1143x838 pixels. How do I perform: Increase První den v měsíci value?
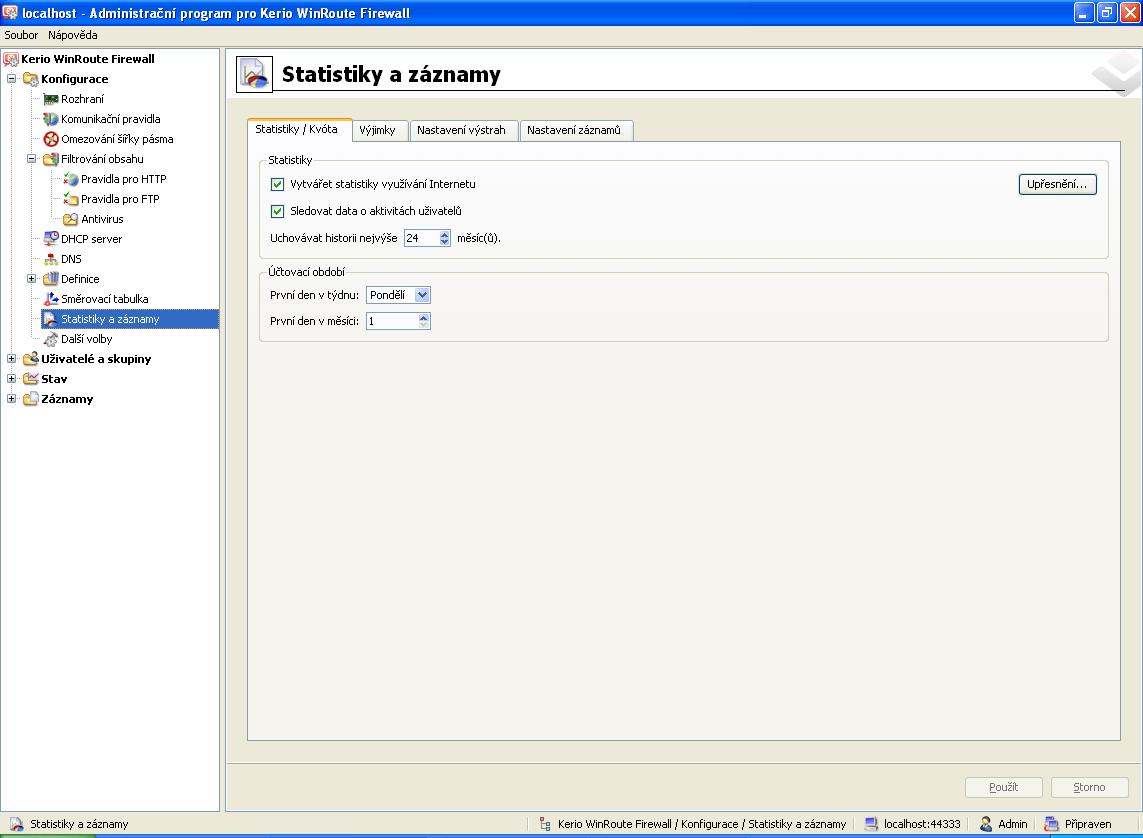click(424, 317)
